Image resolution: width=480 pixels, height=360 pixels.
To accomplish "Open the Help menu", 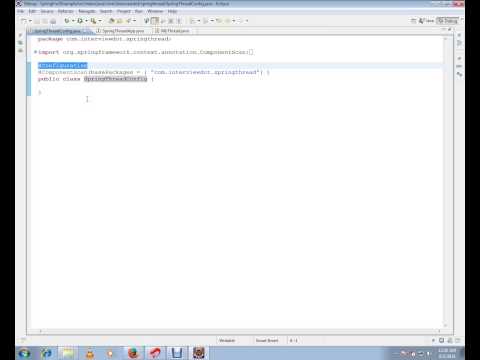I will click(172, 11).
